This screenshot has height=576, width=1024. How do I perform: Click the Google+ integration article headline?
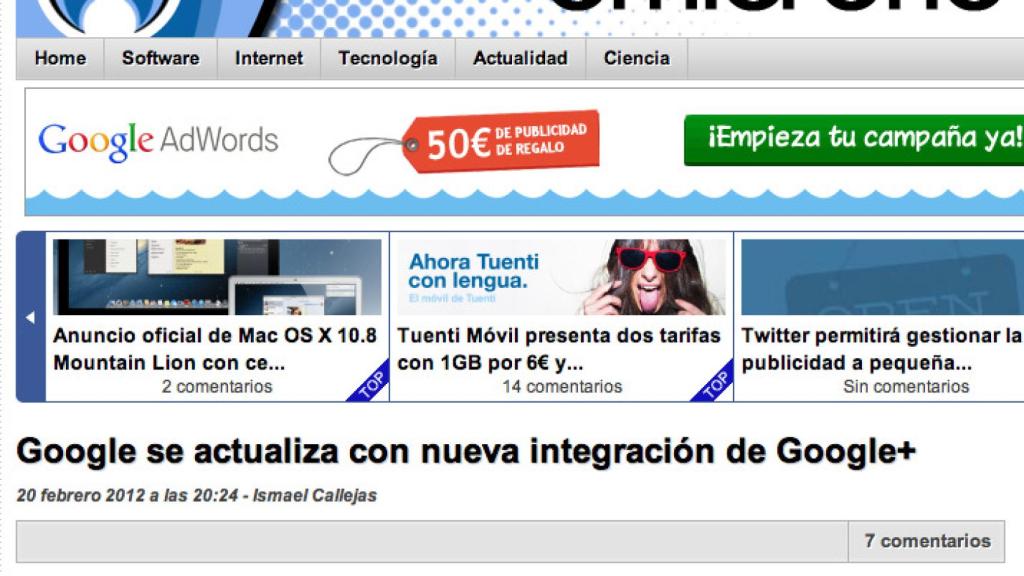click(466, 453)
